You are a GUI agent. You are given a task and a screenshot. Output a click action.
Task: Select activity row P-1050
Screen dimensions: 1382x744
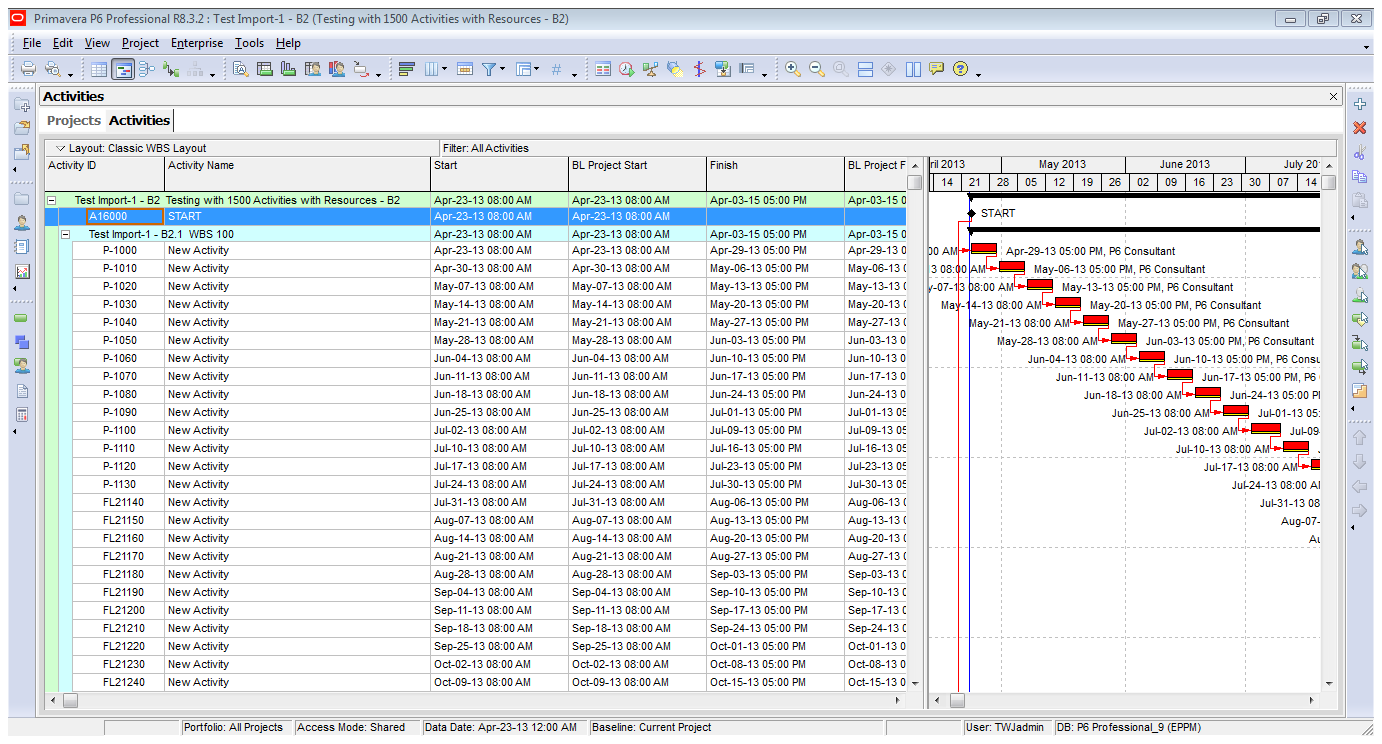coord(475,340)
